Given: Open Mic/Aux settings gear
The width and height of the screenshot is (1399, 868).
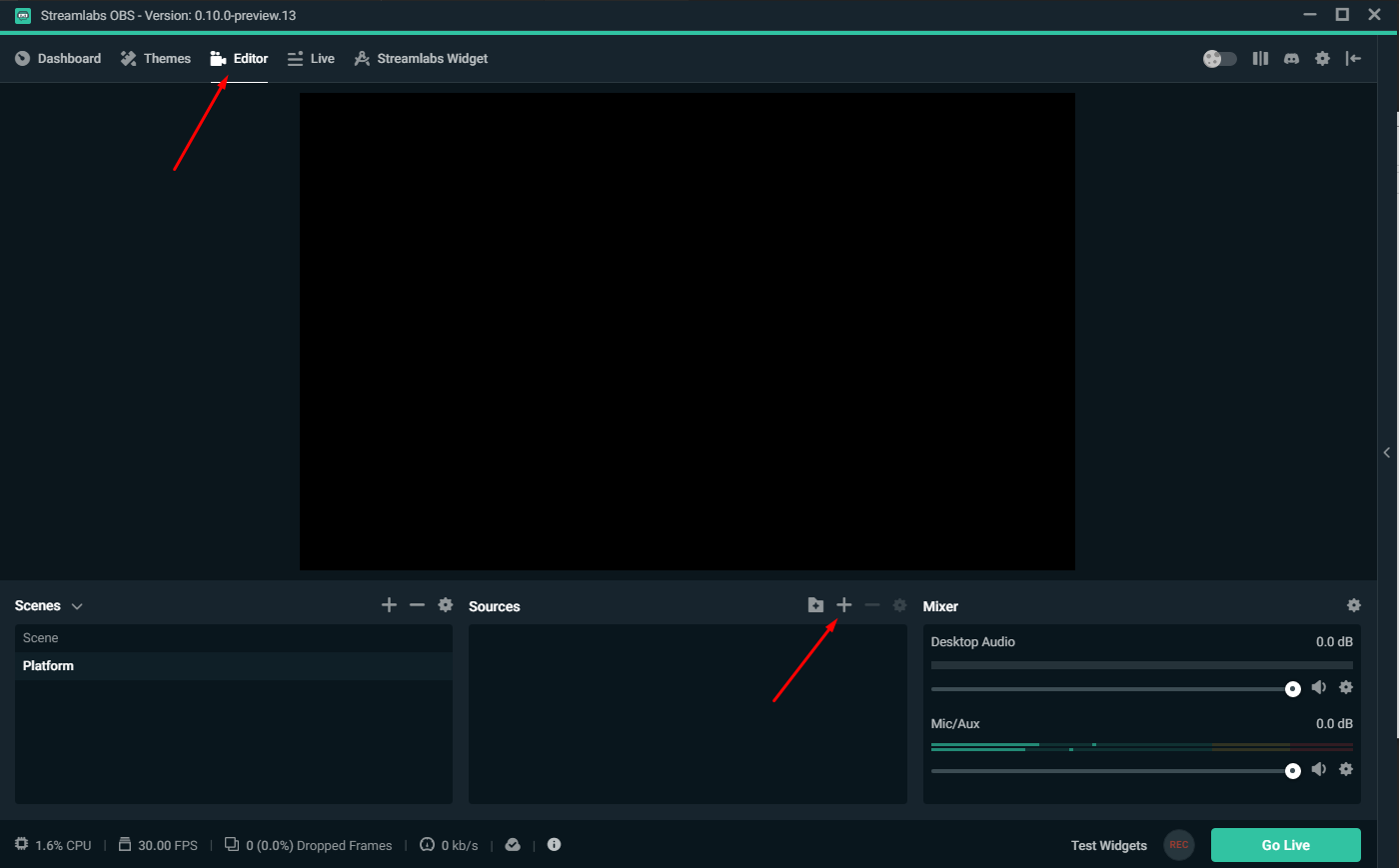Looking at the screenshot, I should click(x=1346, y=769).
